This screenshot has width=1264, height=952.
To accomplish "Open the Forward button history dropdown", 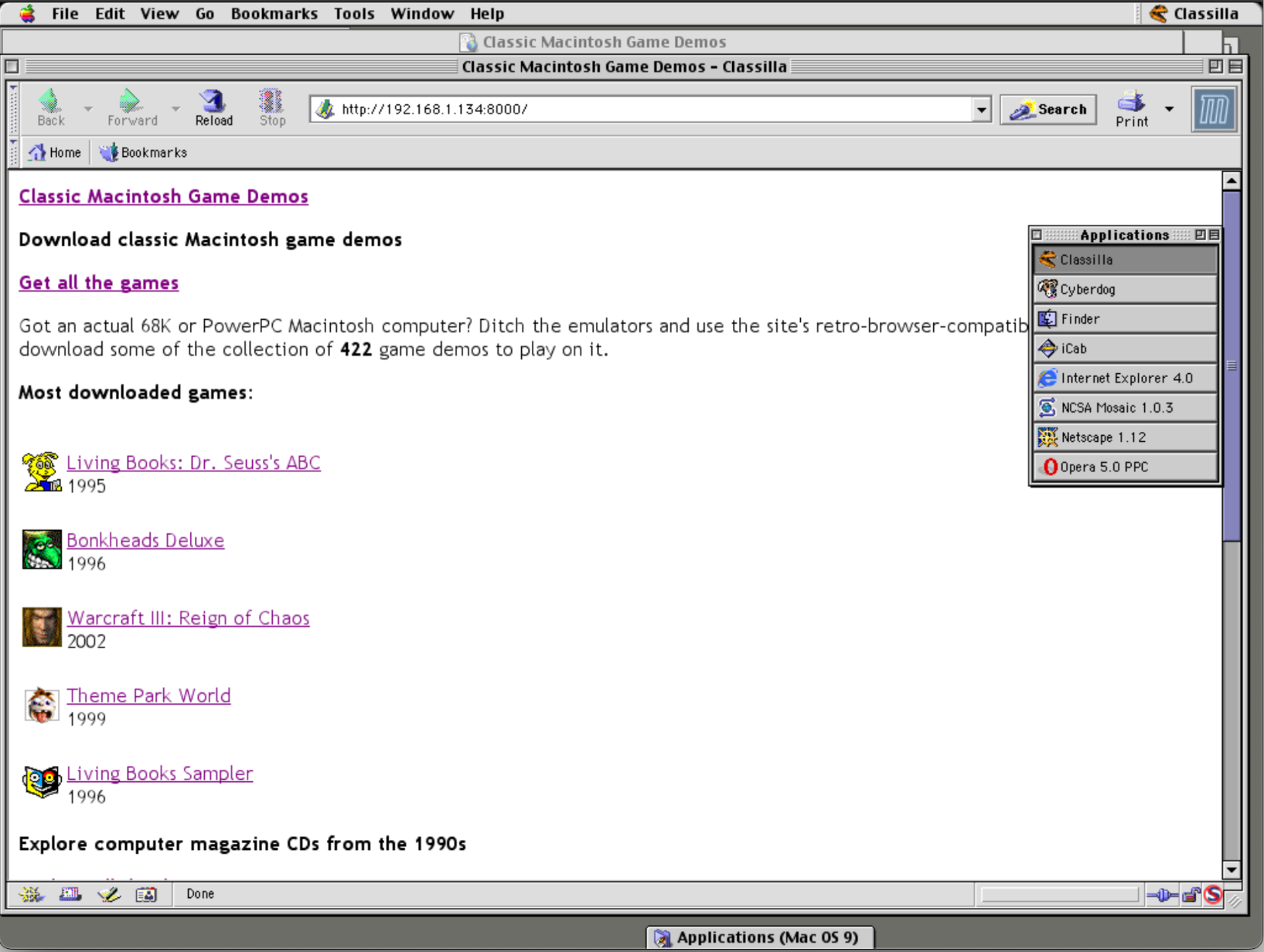I will [x=175, y=109].
